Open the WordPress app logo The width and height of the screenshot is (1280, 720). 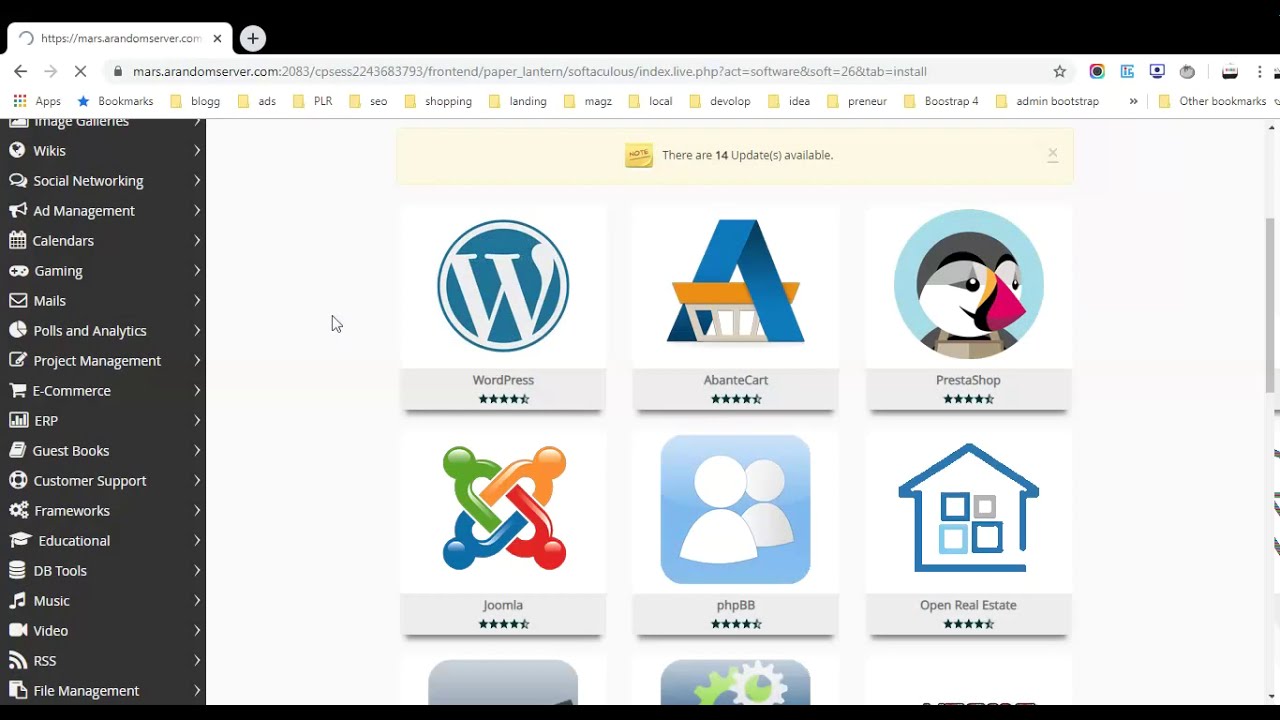pos(503,285)
